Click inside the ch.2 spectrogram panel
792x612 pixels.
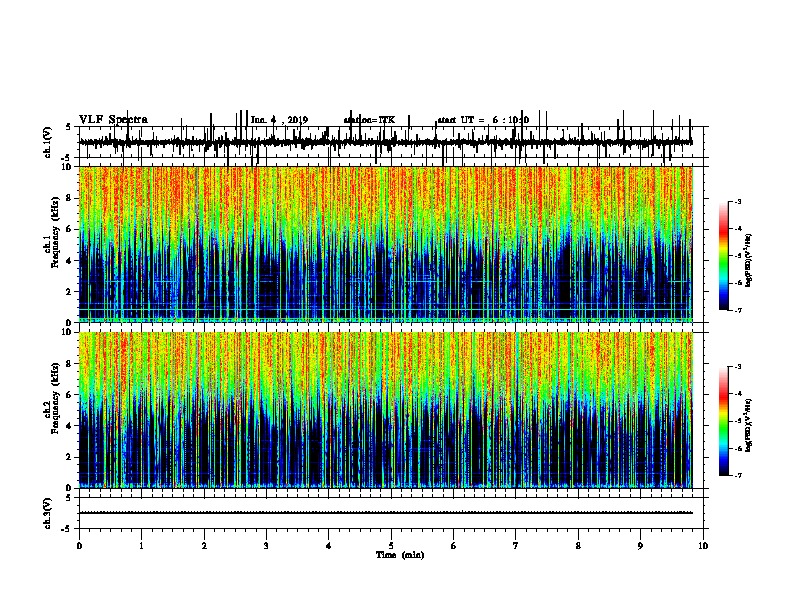(x=385, y=410)
